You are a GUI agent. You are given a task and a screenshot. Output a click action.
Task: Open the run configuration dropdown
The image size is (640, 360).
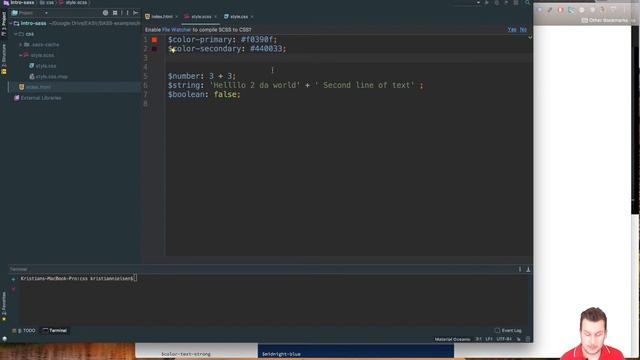478,2
